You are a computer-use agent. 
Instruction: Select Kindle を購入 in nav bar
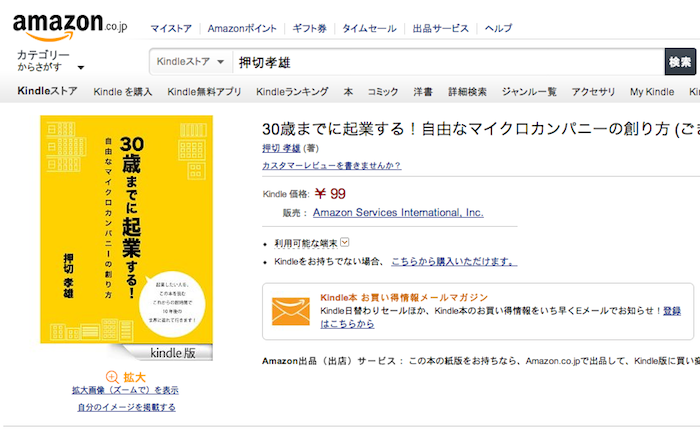click(123, 92)
